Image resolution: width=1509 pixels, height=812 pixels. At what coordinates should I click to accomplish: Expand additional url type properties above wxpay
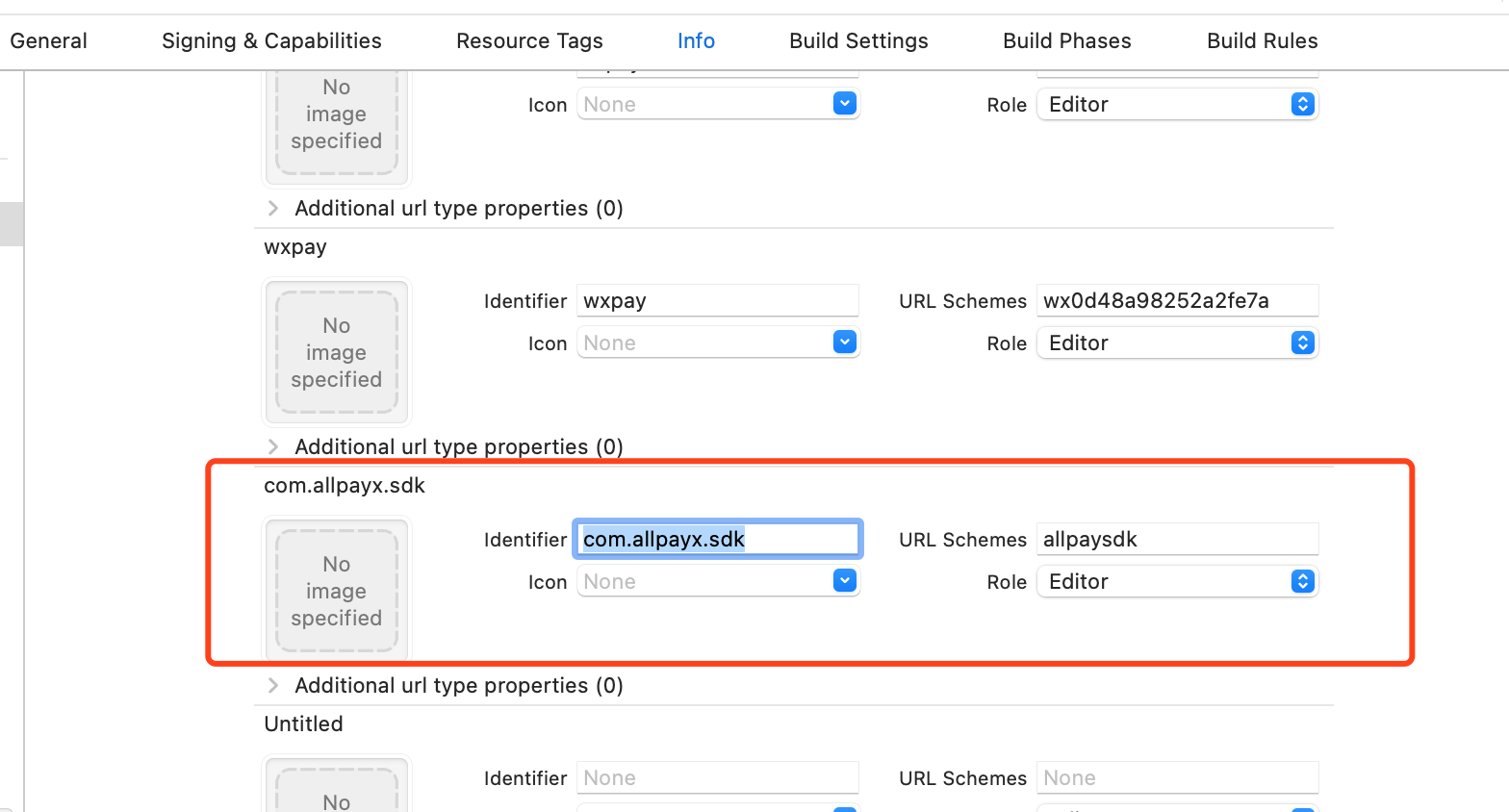tap(273, 208)
